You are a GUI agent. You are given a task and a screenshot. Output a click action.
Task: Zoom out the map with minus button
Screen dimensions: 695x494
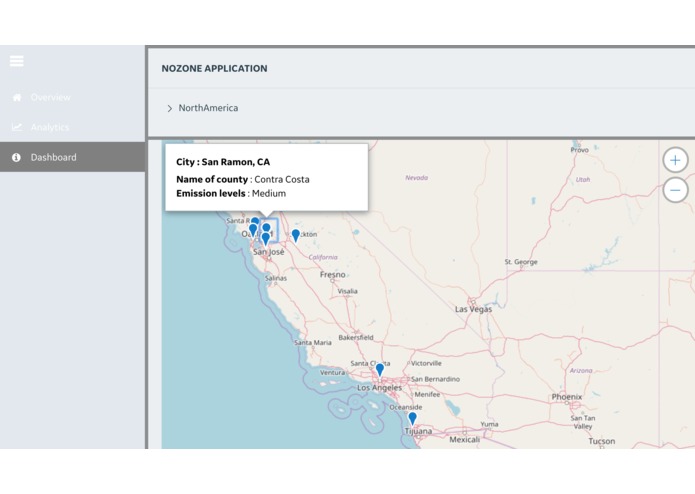[x=675, y=190]
